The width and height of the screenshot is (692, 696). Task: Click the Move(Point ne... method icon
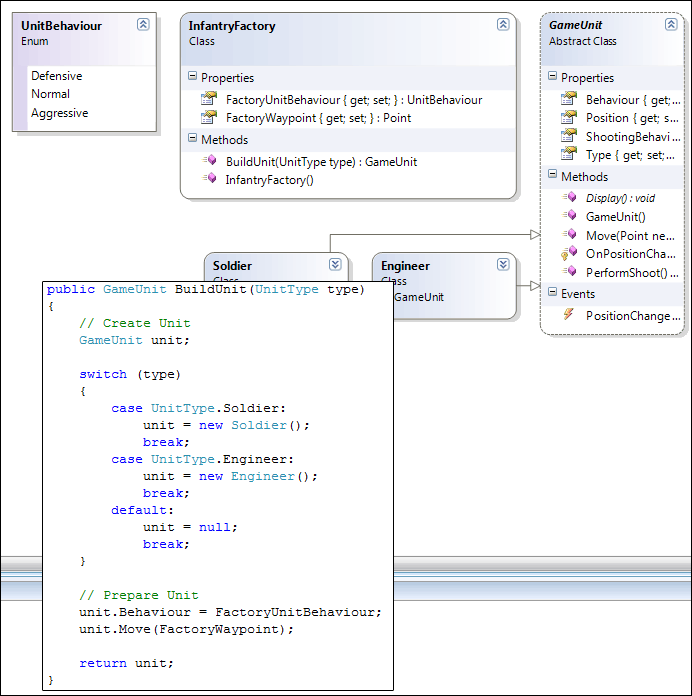tap(570, 234)
